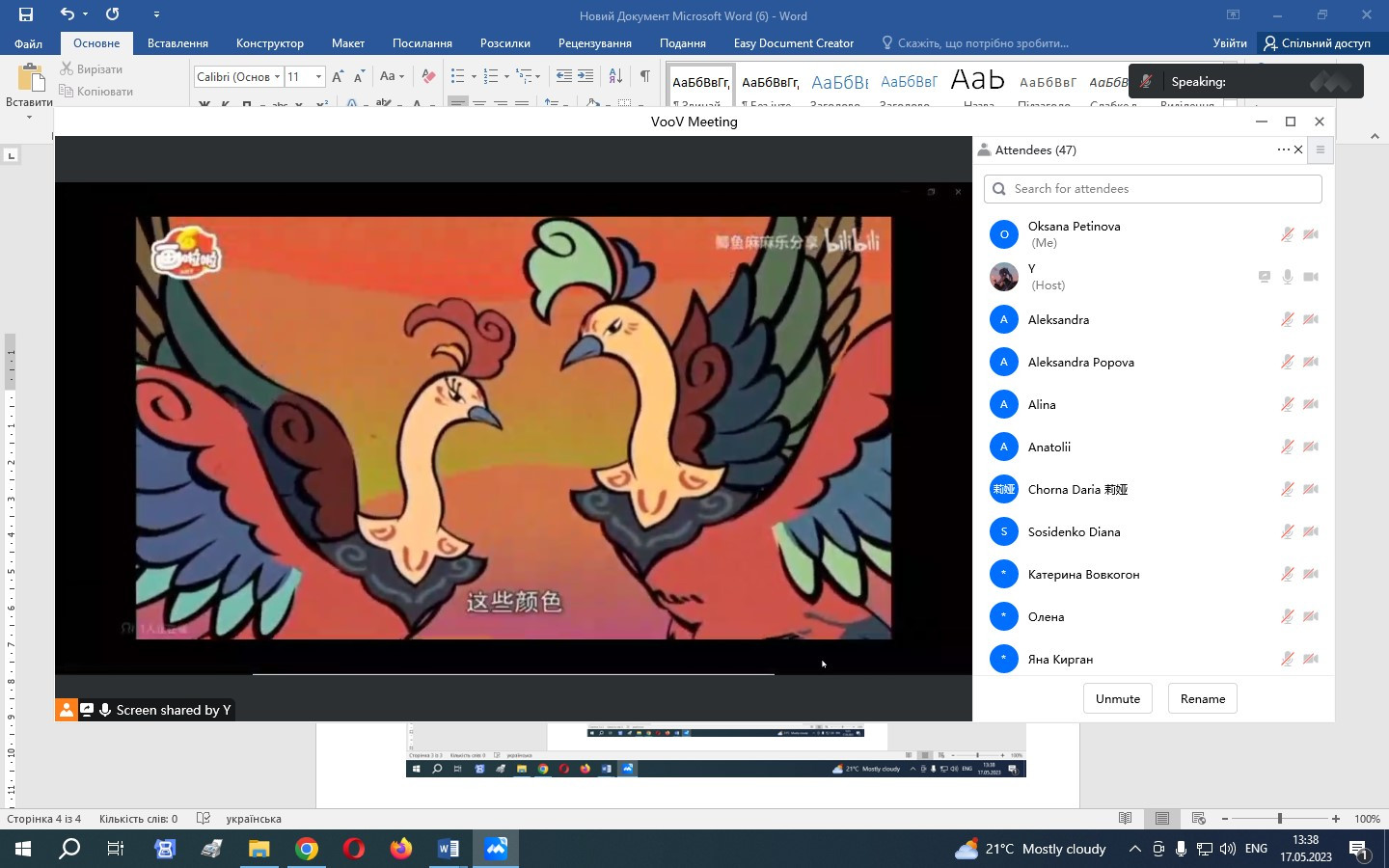Click the Копіювати (Copy) button
This screenshot has height=868, width=1389.
tap(95, 92)
